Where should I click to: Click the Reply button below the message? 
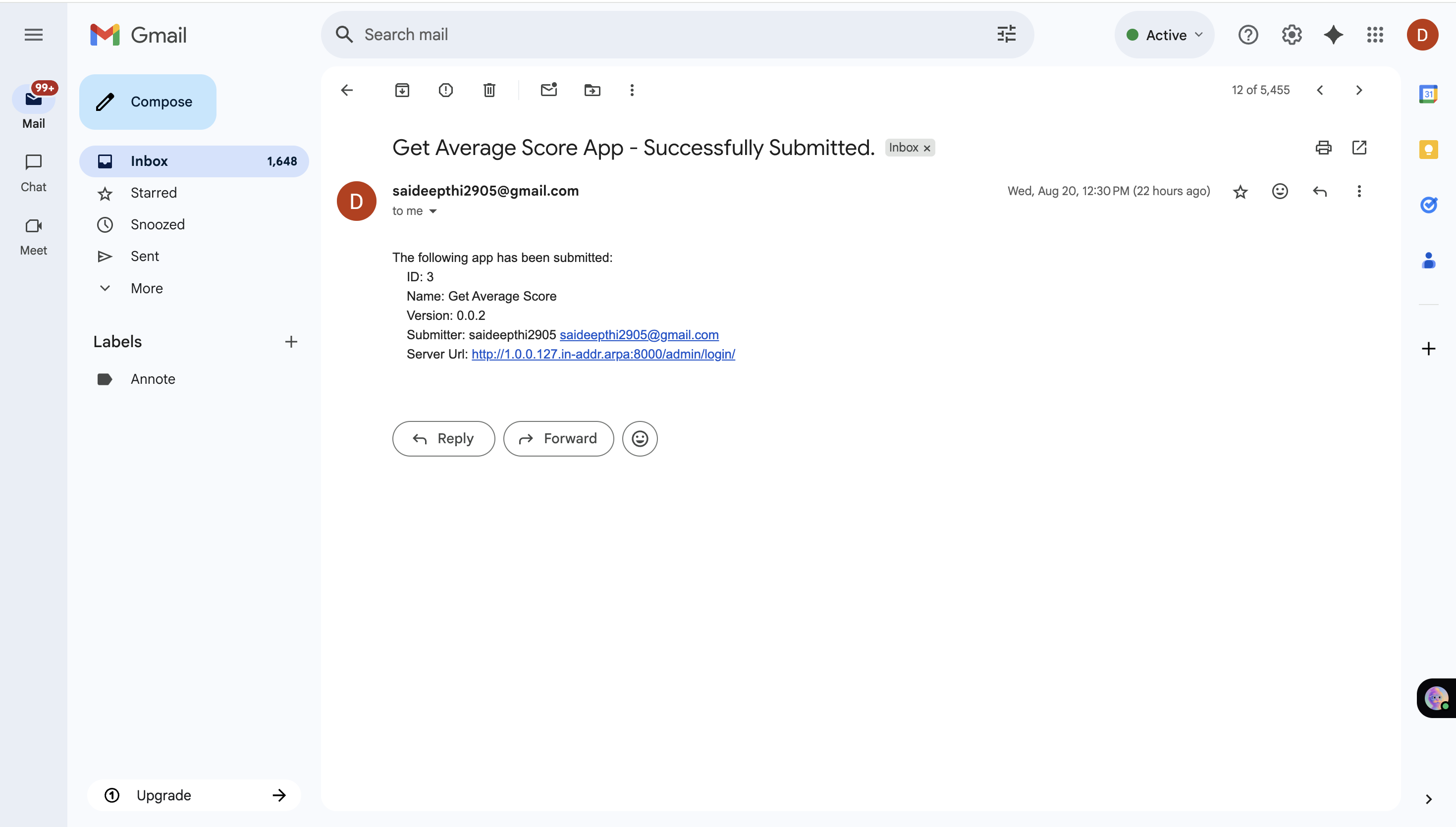[443, 438]
